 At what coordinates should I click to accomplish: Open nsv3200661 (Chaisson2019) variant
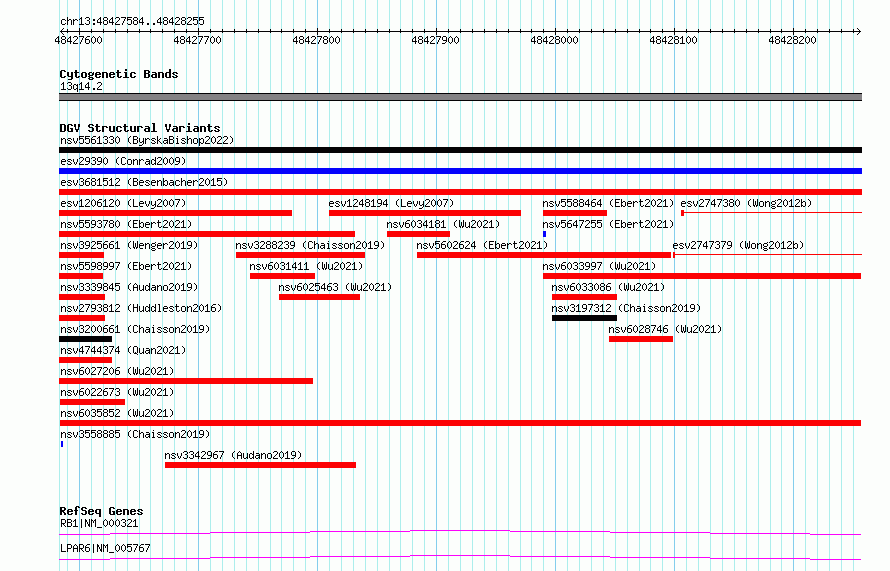(135, 329)
